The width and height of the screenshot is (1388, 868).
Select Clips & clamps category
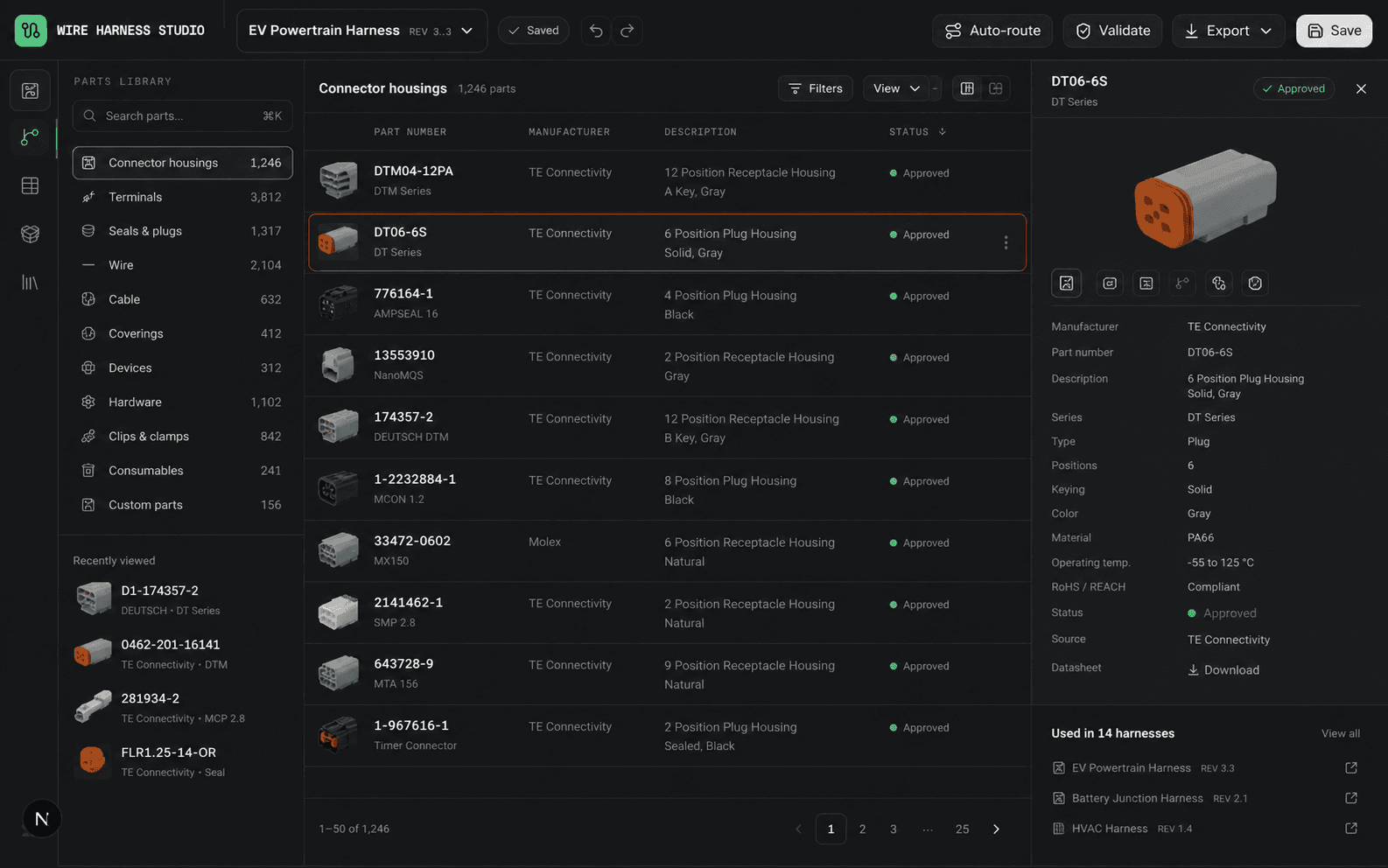pyautogui.click(x=182, y=437)
